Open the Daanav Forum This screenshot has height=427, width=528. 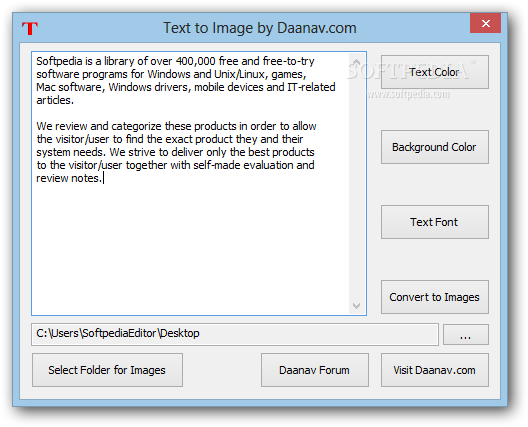315,370
